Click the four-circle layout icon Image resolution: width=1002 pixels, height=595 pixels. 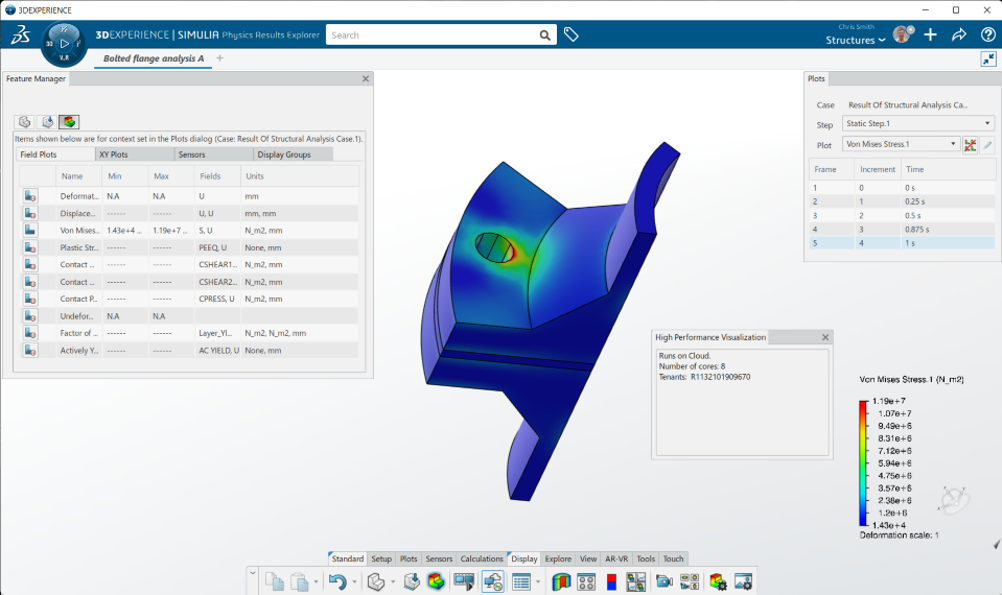coord(586,582)
